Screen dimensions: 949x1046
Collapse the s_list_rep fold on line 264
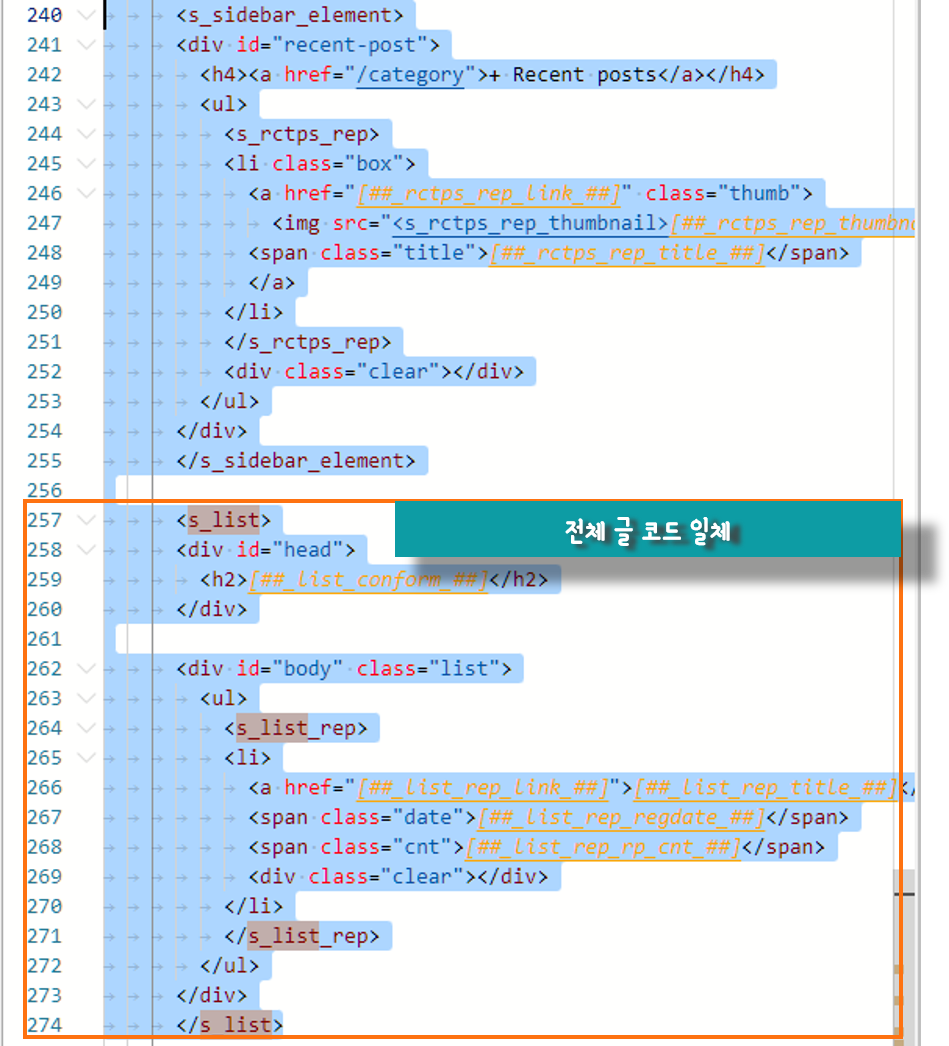click(x=86, y=728)
